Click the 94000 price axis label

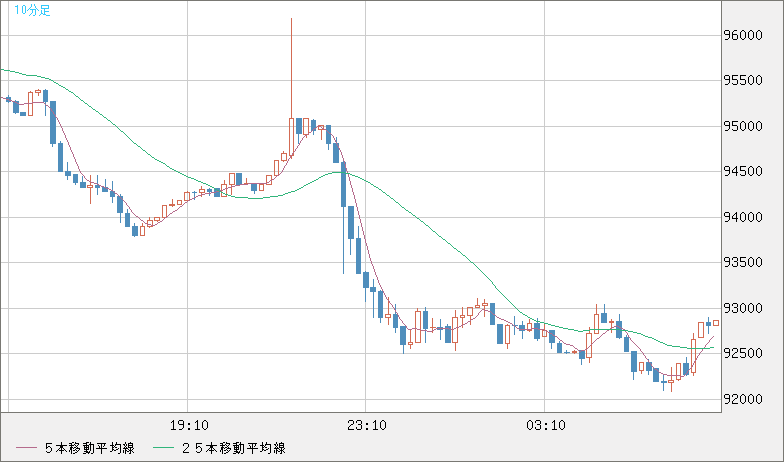[744, 218]
